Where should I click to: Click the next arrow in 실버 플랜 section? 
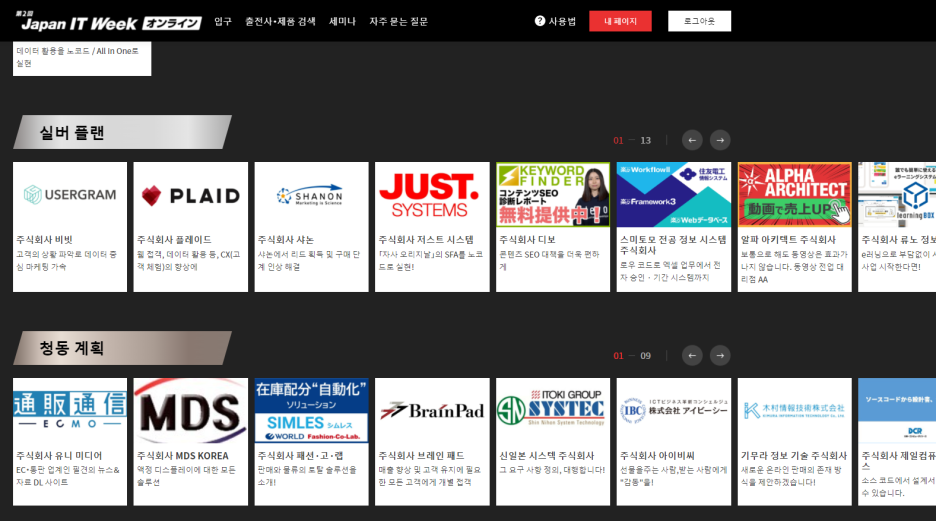coord(720,140)
